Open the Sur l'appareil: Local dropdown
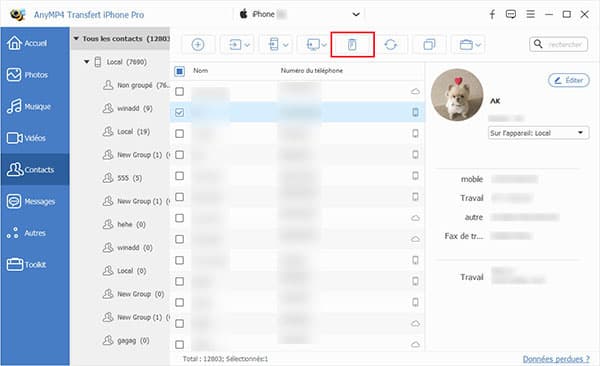Viewport: 600px width, 366px height. (538, 133)
